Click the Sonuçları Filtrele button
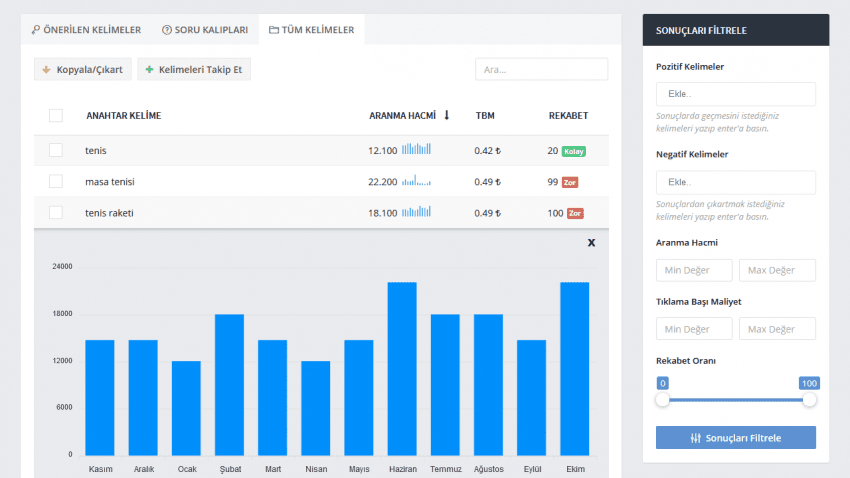Image resolution: width=850 pixels, height=478 pixels. point(736,437)
